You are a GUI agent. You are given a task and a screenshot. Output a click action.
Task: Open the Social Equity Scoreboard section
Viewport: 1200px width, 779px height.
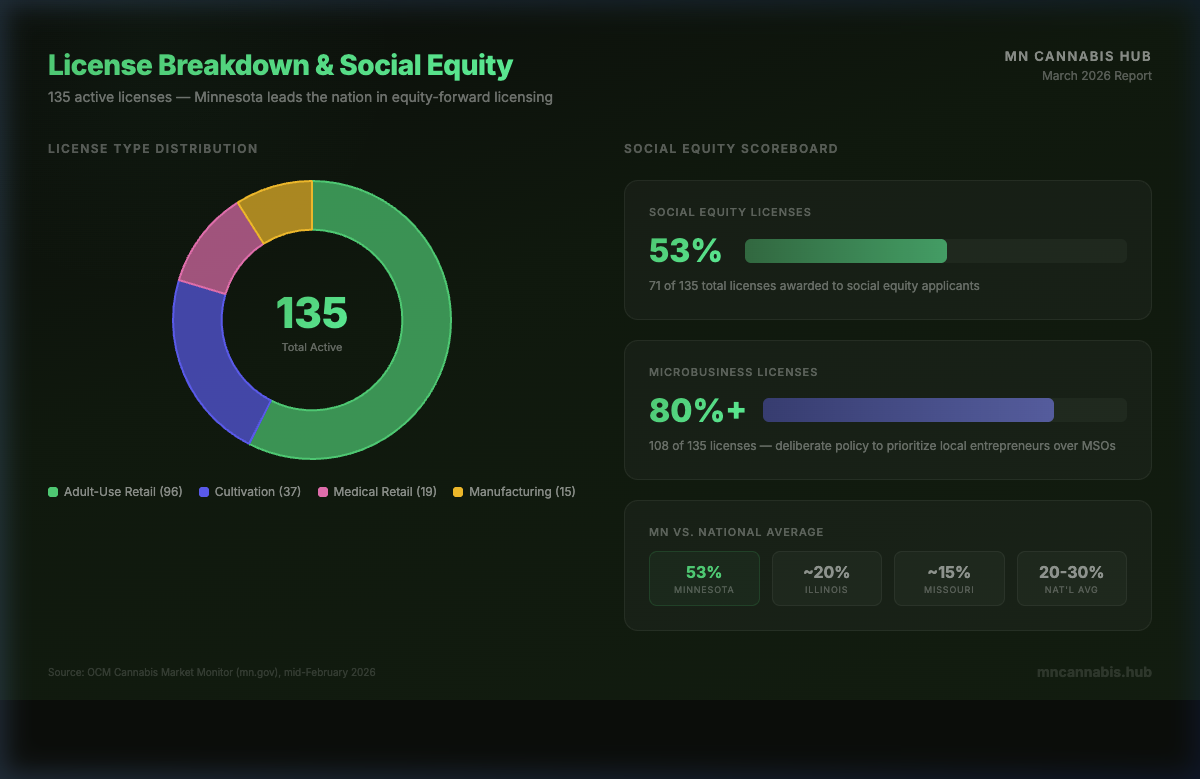coord(731,148)
